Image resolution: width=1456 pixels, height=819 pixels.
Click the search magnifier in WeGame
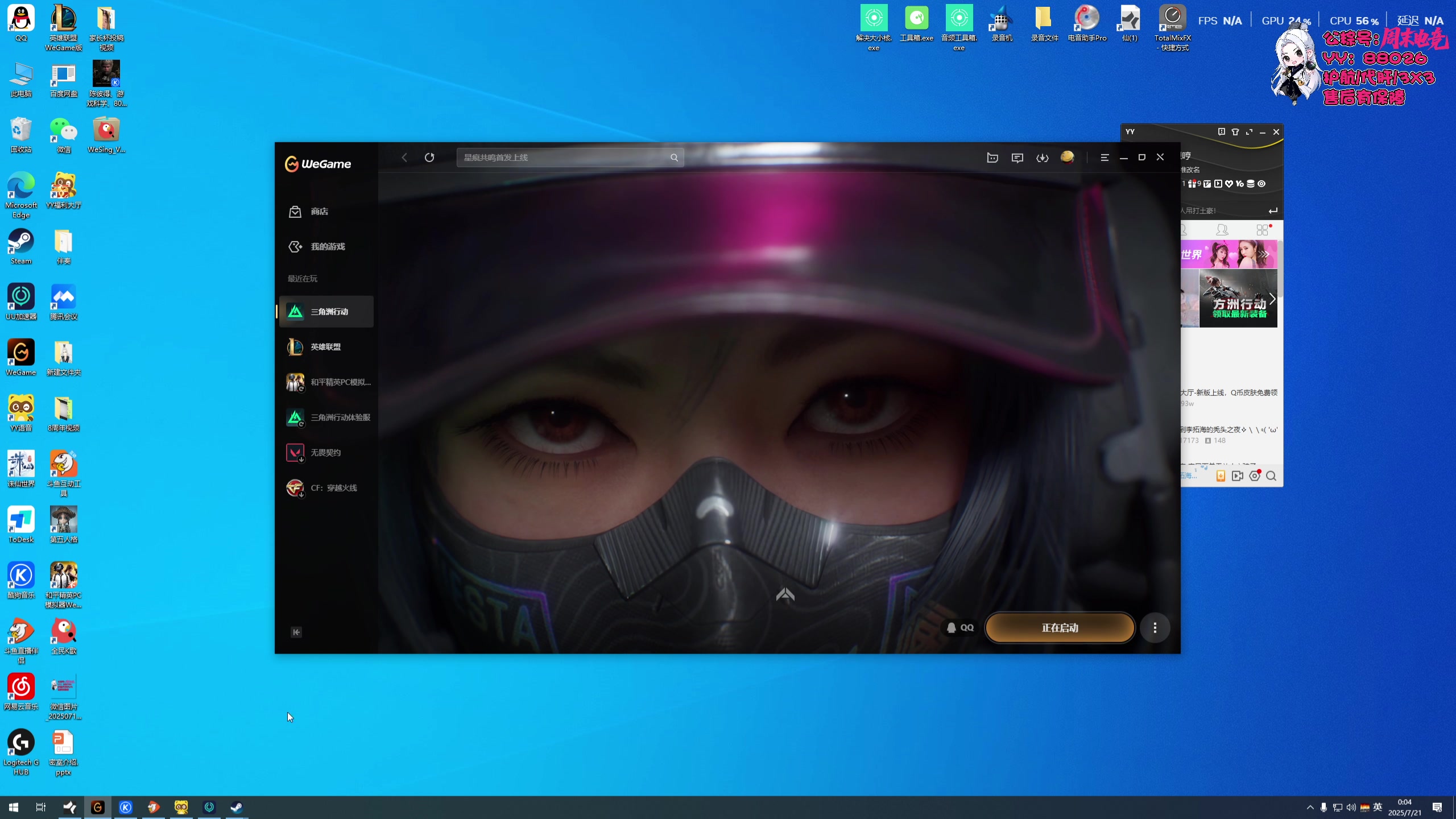674,158
